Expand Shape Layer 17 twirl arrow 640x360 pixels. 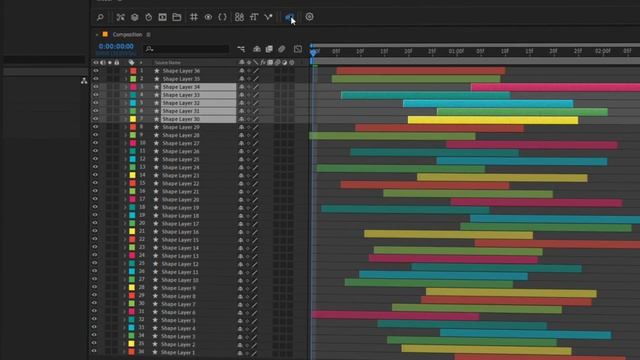[x=126, y=223]
